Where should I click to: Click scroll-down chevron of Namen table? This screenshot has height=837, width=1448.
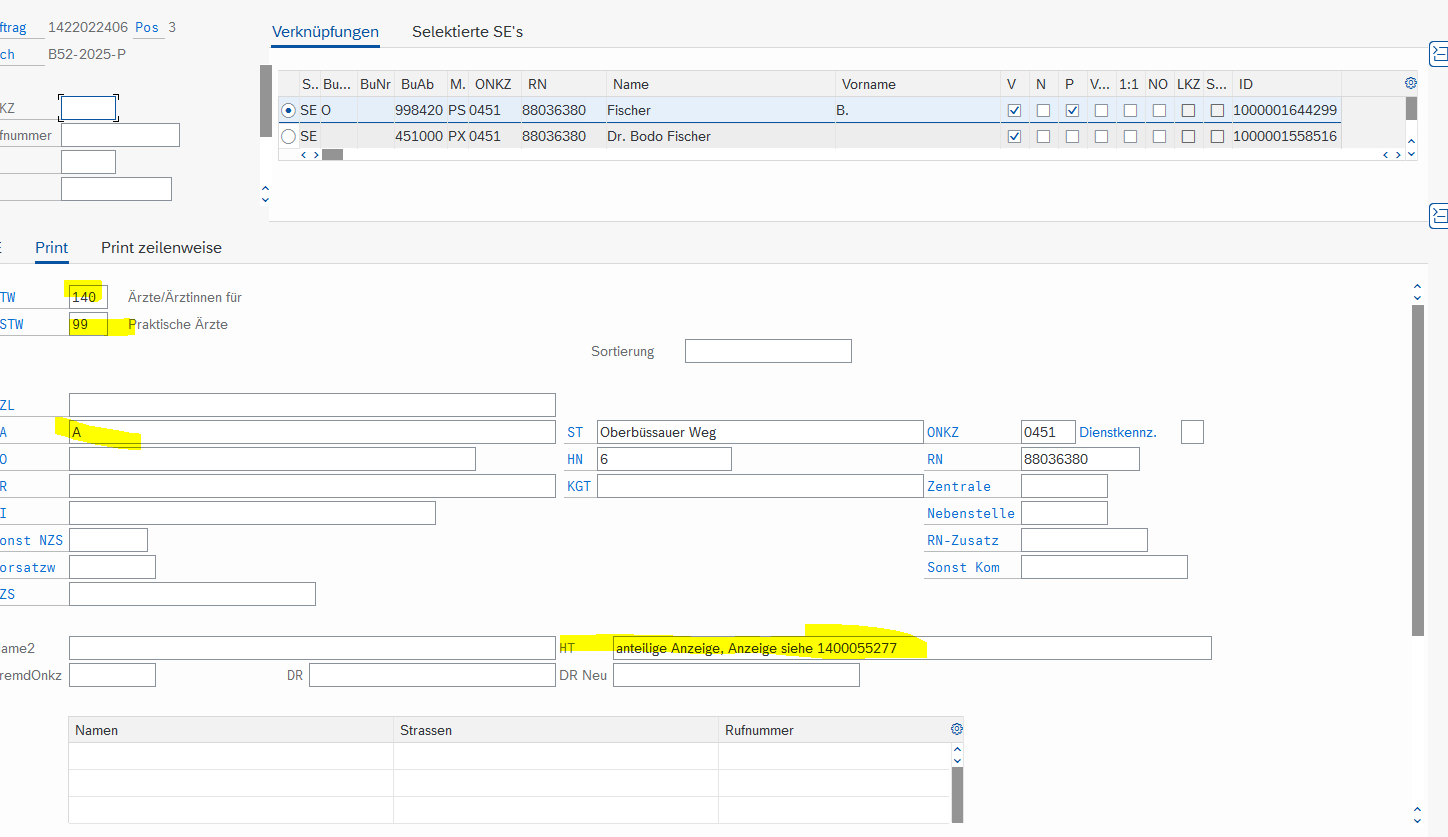(957, 760)
